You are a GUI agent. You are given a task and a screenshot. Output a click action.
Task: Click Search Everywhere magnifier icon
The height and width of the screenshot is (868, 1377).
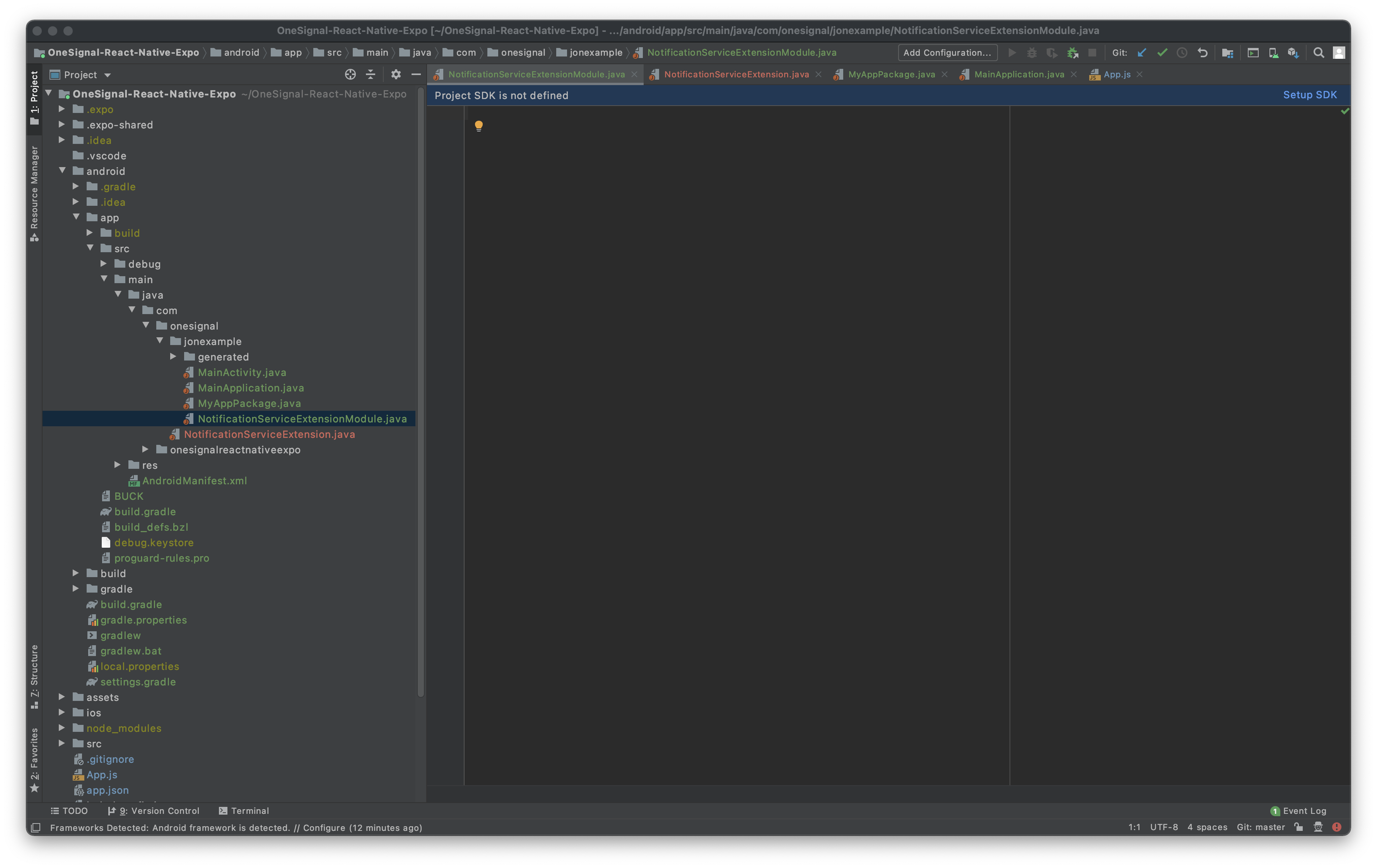point(1319,53)
